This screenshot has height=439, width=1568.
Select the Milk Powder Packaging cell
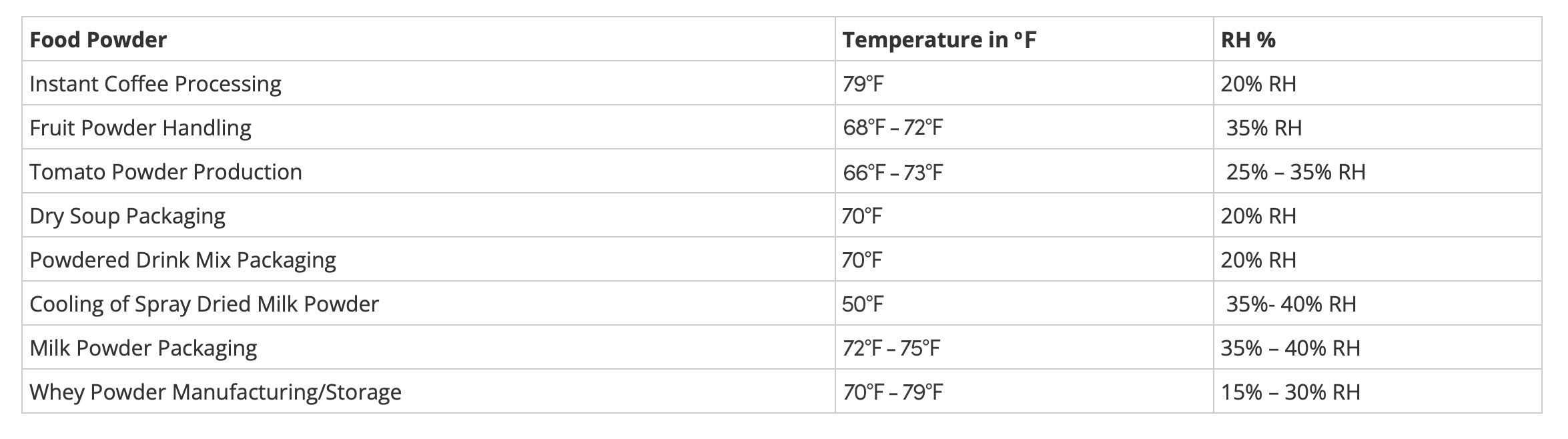[143, 348]
